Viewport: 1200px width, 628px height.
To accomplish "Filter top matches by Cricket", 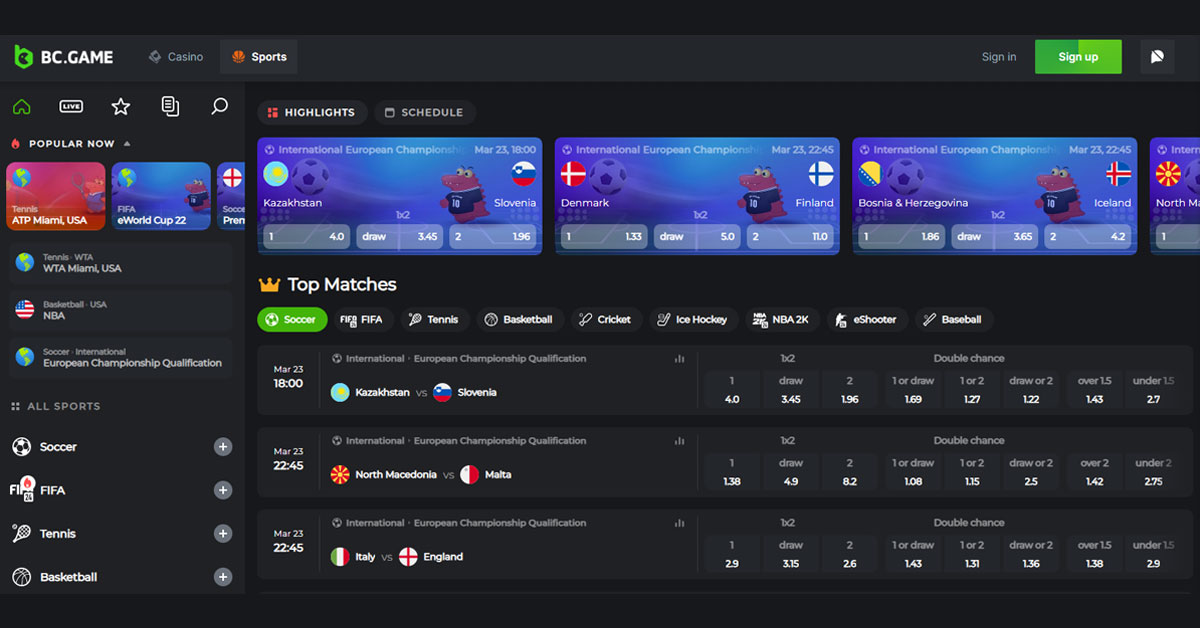I will click(606, 320).
